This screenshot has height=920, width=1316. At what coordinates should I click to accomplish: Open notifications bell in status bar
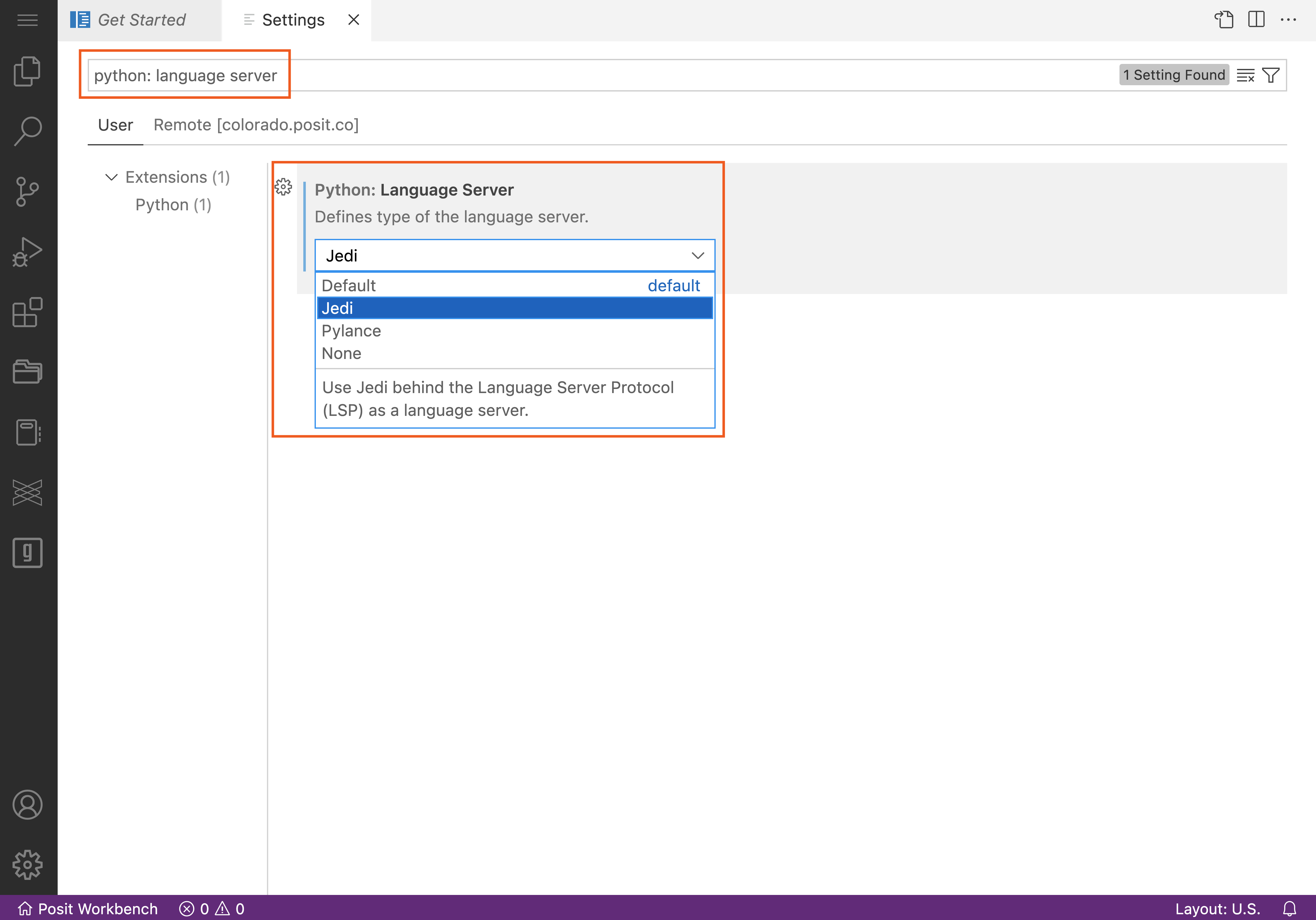[1290, 908]
